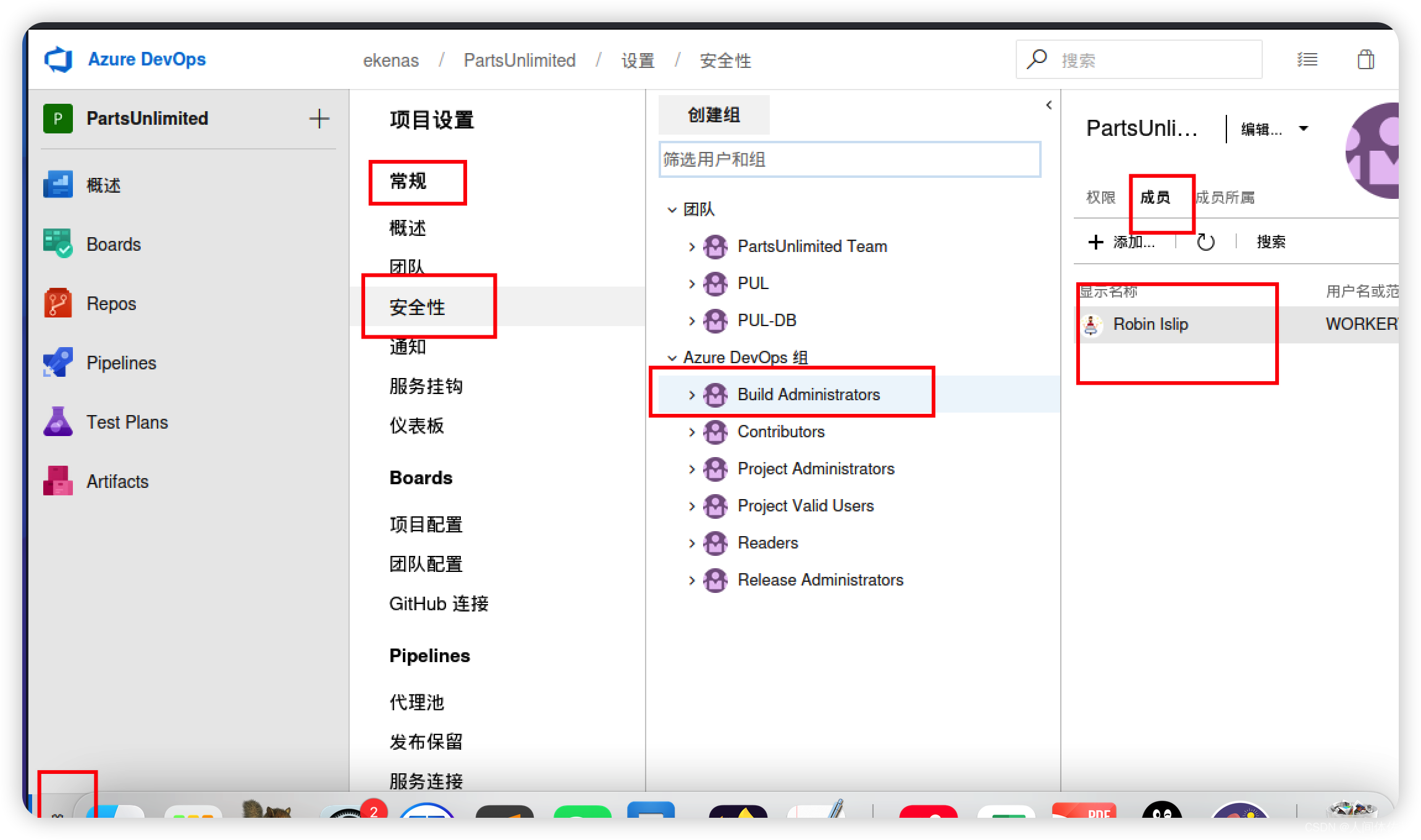Screen dimensions: 1421x840
Task: Open 团队配置 under Boards
Action: pyautogui.click(x=426, y=564)
